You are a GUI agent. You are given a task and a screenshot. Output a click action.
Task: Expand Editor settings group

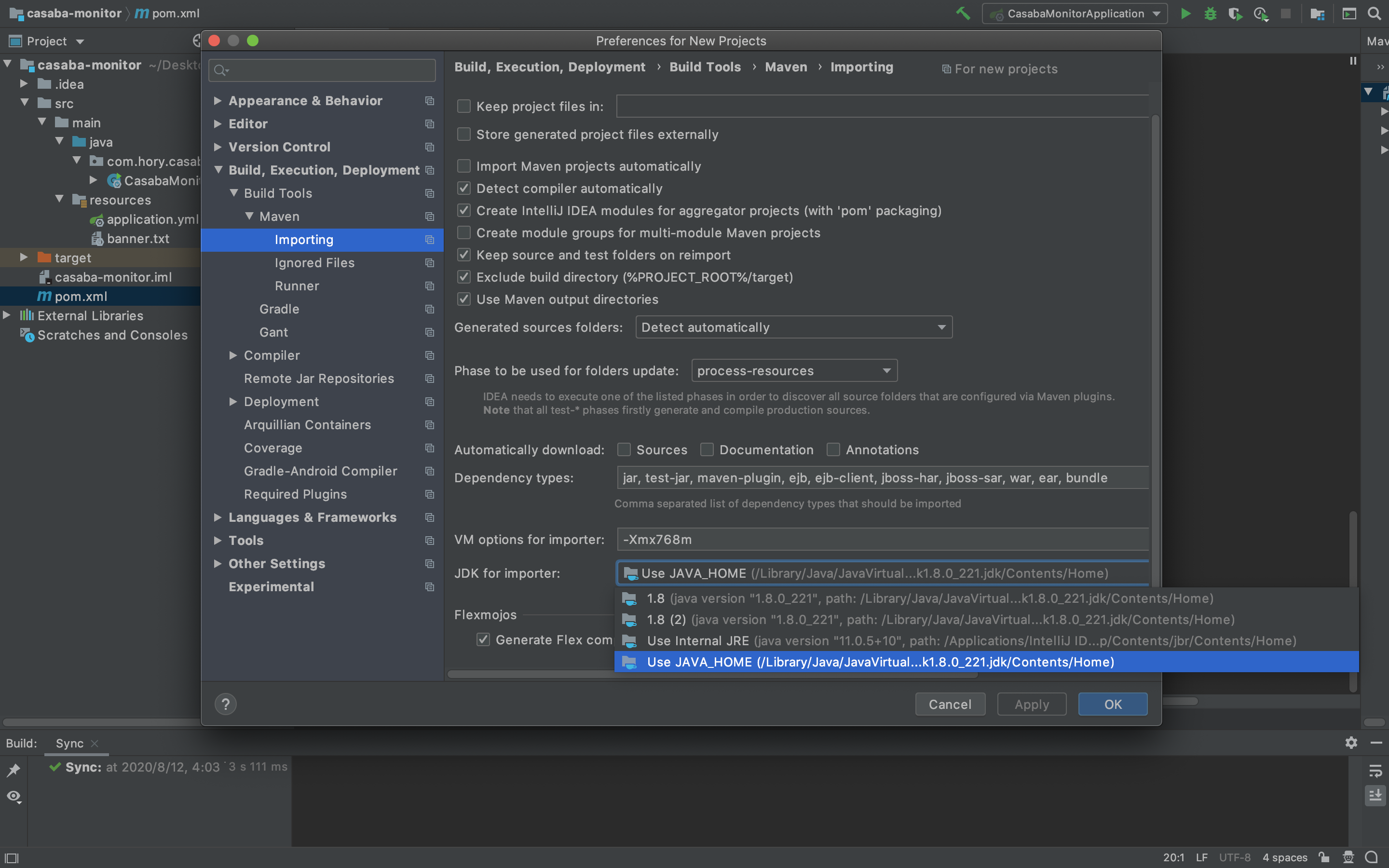click(218, 123)
